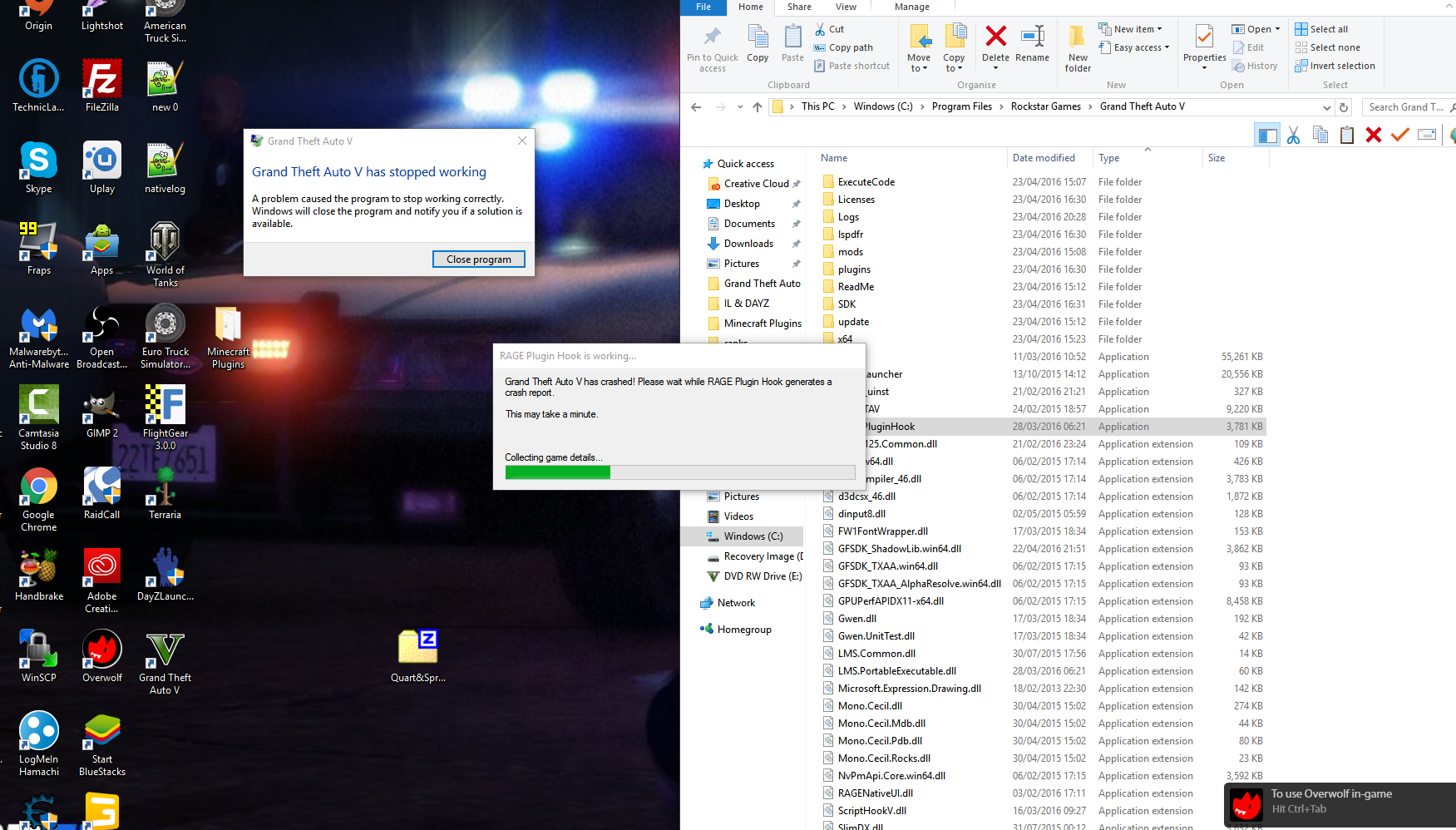Click the Search Grand Theft Auto V box

coord(1407,107)
